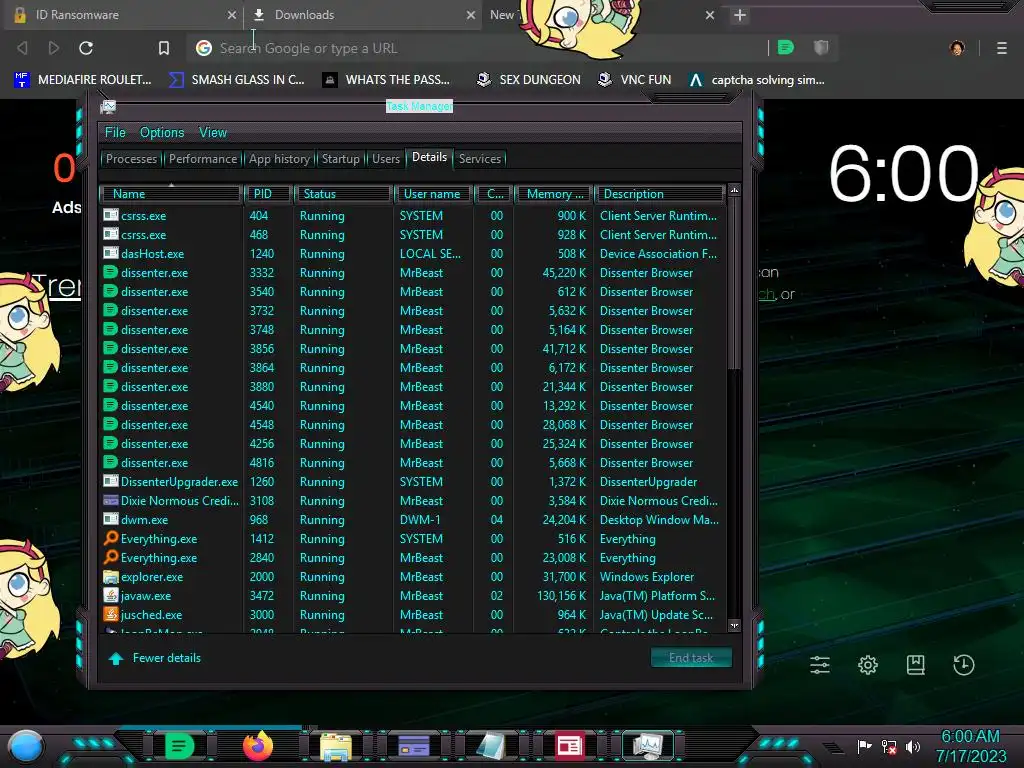Open Task Manager File menu
This screenshot has width=1024, height=768.
pyautogui.click(x=115, y=133)
